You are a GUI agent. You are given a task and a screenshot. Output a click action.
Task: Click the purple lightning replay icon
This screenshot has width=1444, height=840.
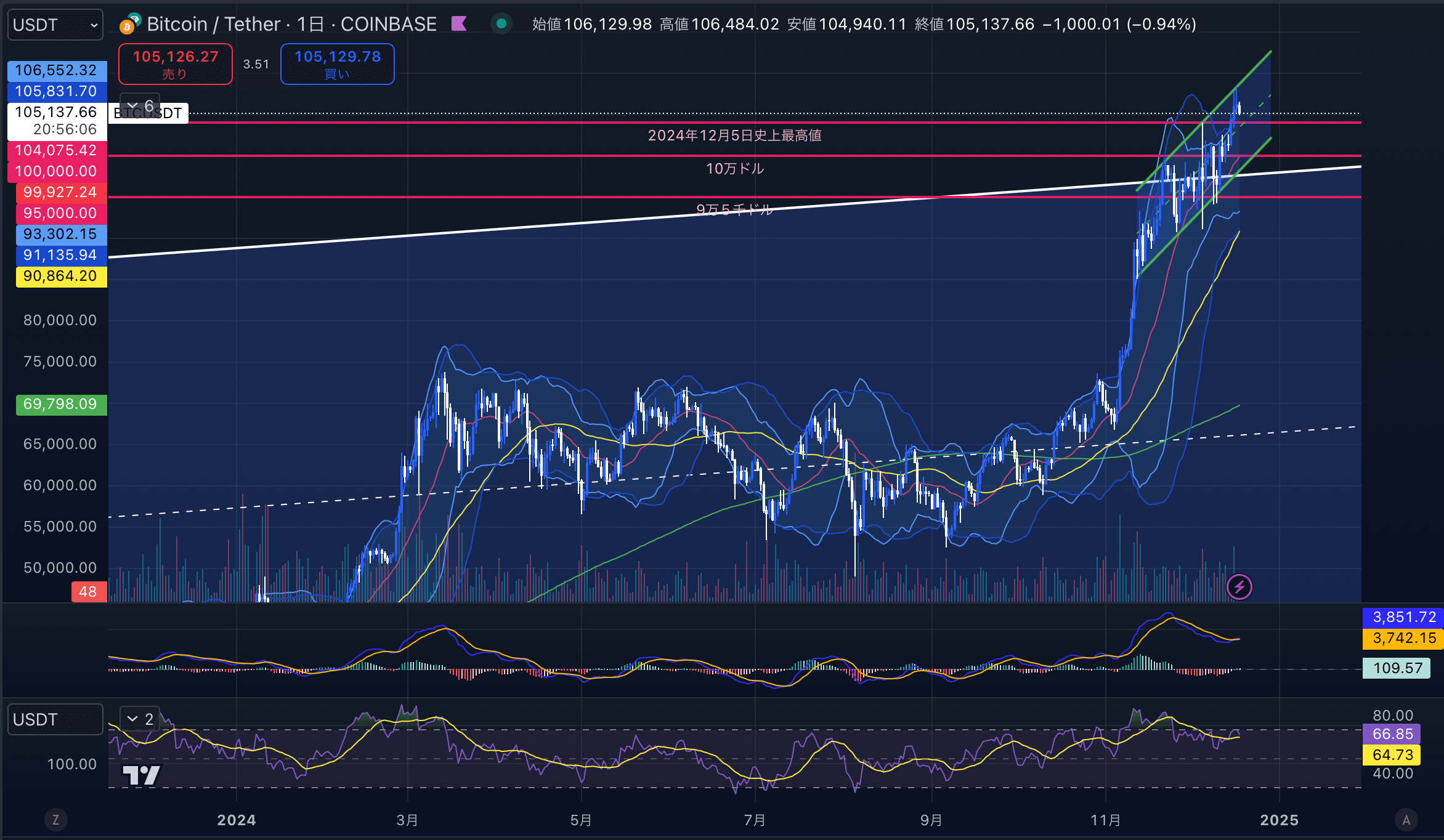(1239, 587)
